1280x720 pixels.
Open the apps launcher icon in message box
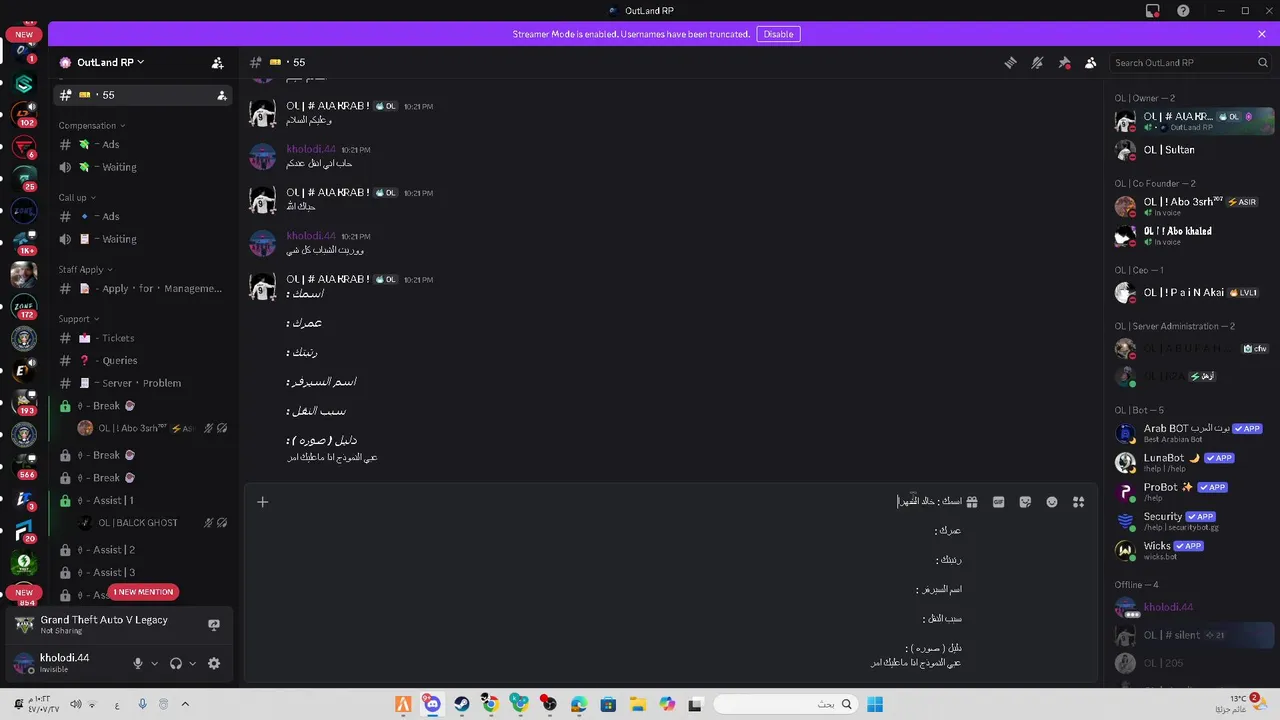point(1079,502)
